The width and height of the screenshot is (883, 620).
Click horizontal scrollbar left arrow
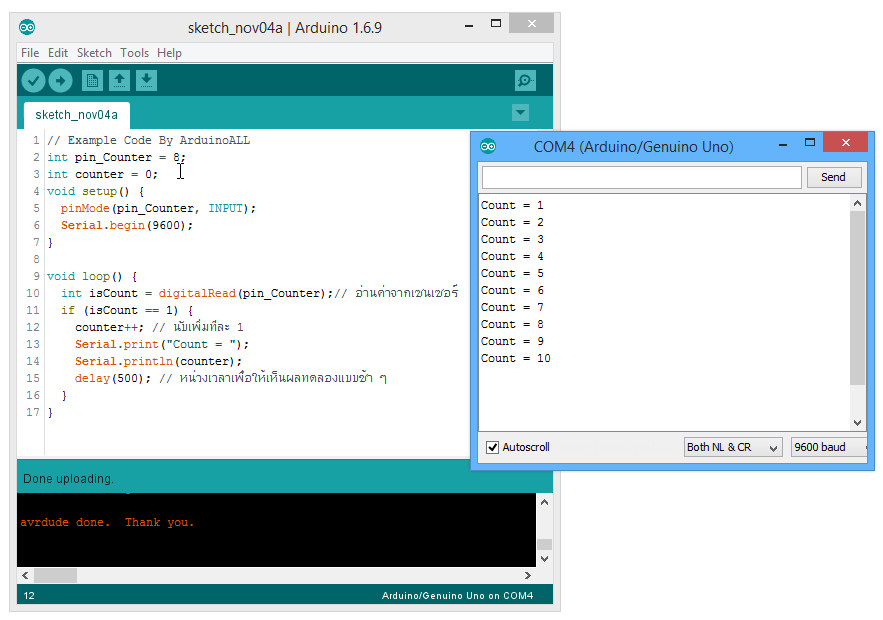point(25,576)
